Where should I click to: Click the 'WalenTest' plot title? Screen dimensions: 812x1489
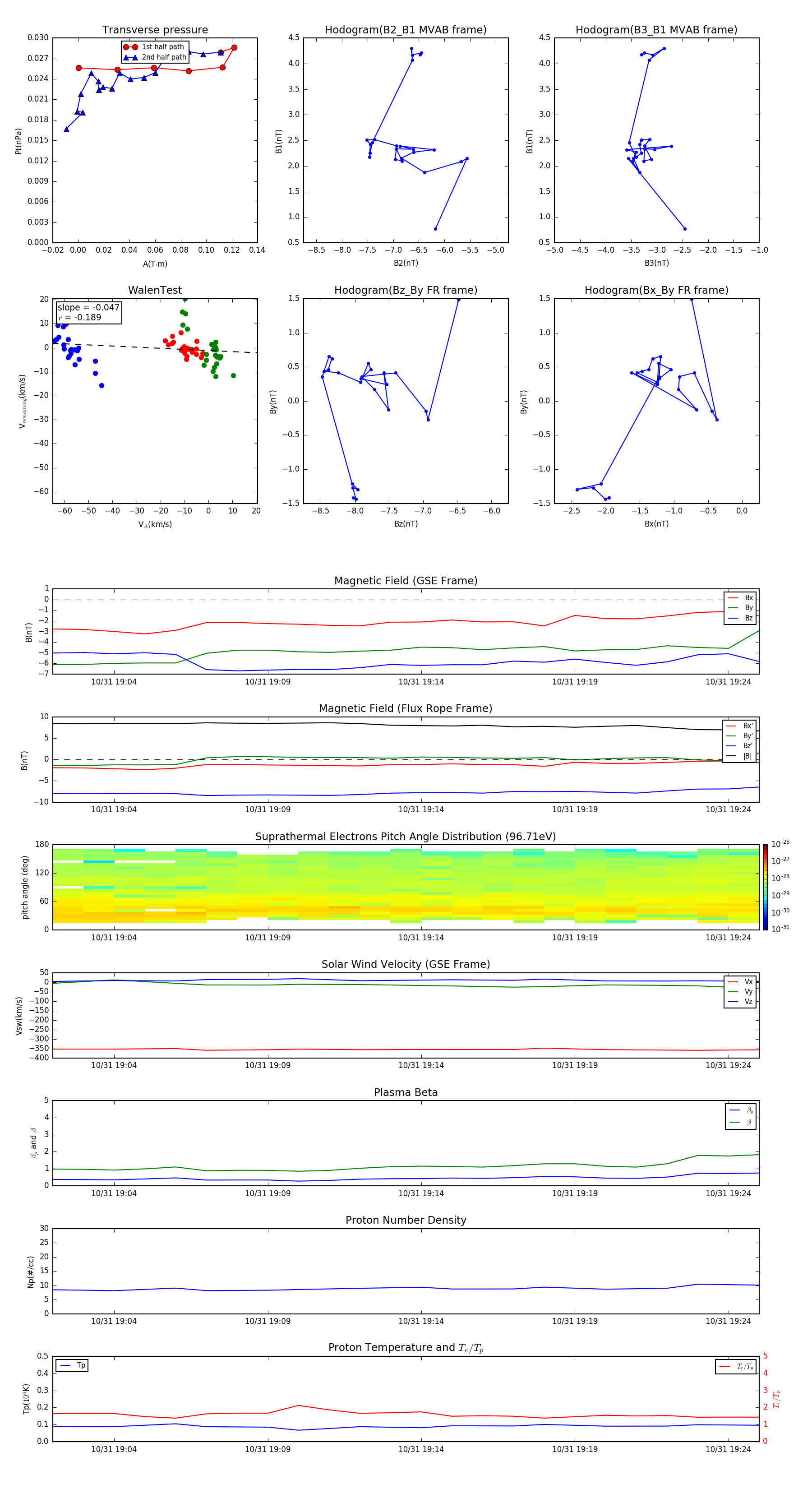155,290
